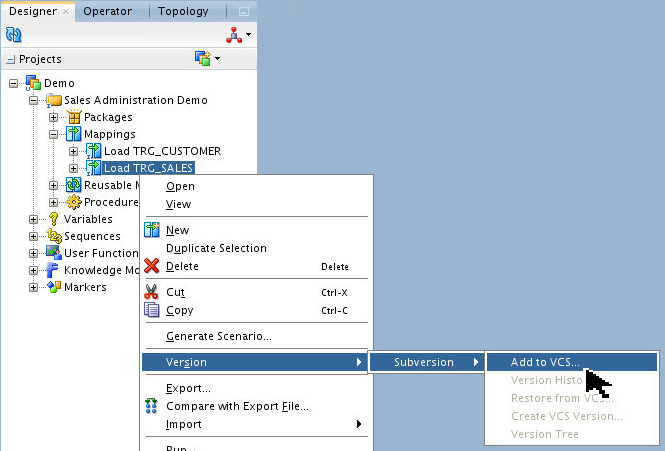Close the Designer tab
This screenshot has height=451, width=665.
tap(66, 12)
